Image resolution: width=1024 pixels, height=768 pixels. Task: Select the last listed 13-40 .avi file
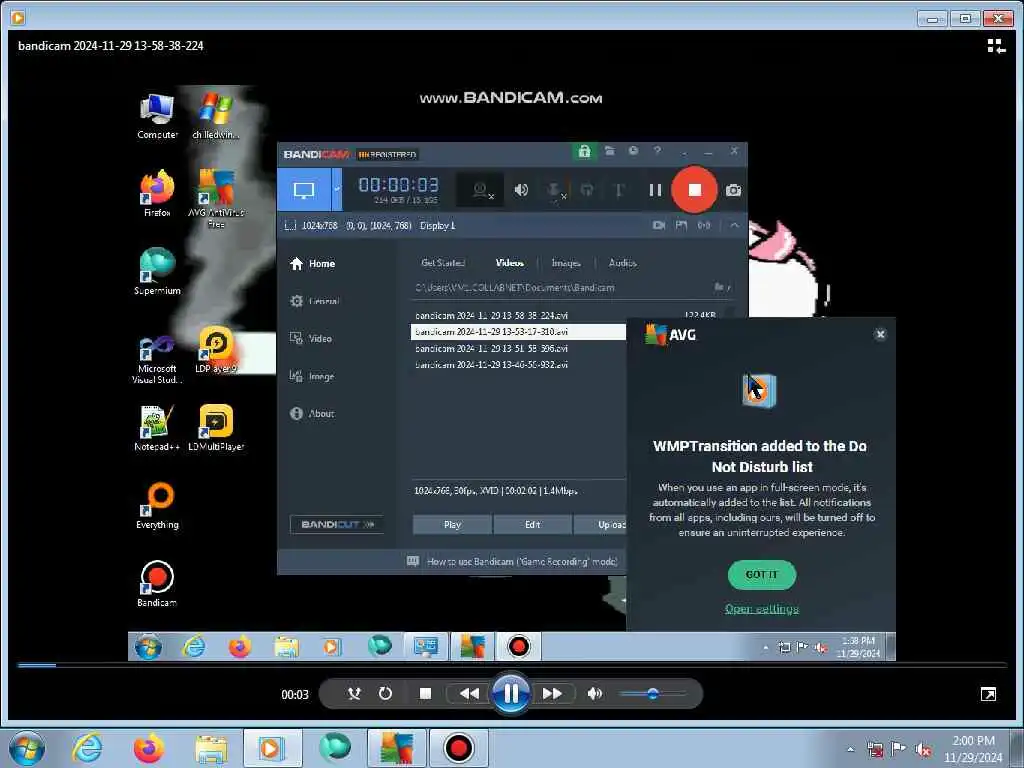pyautogui.click(x=519, y=364)
